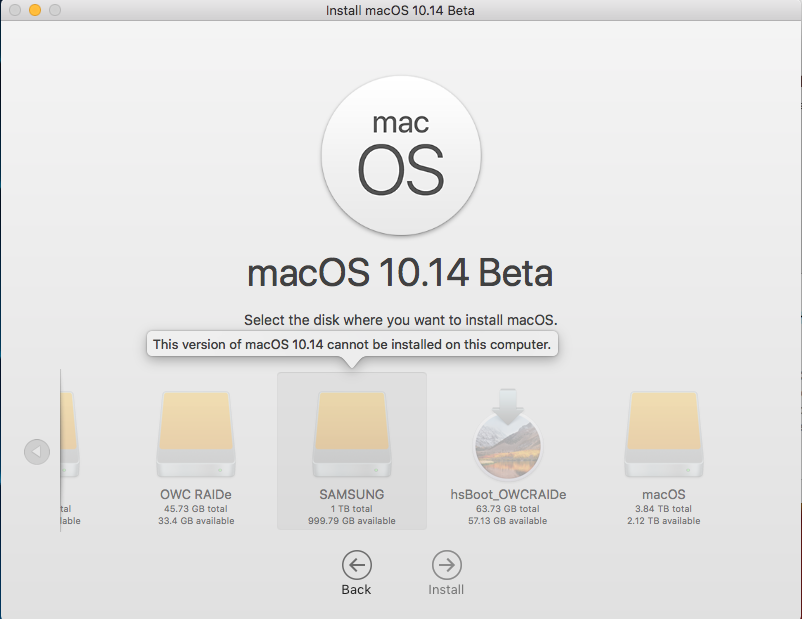Viewport: 802px width, 619px height.
Task: Click the SAMSUNG disk name label
Action: [352, 494]
